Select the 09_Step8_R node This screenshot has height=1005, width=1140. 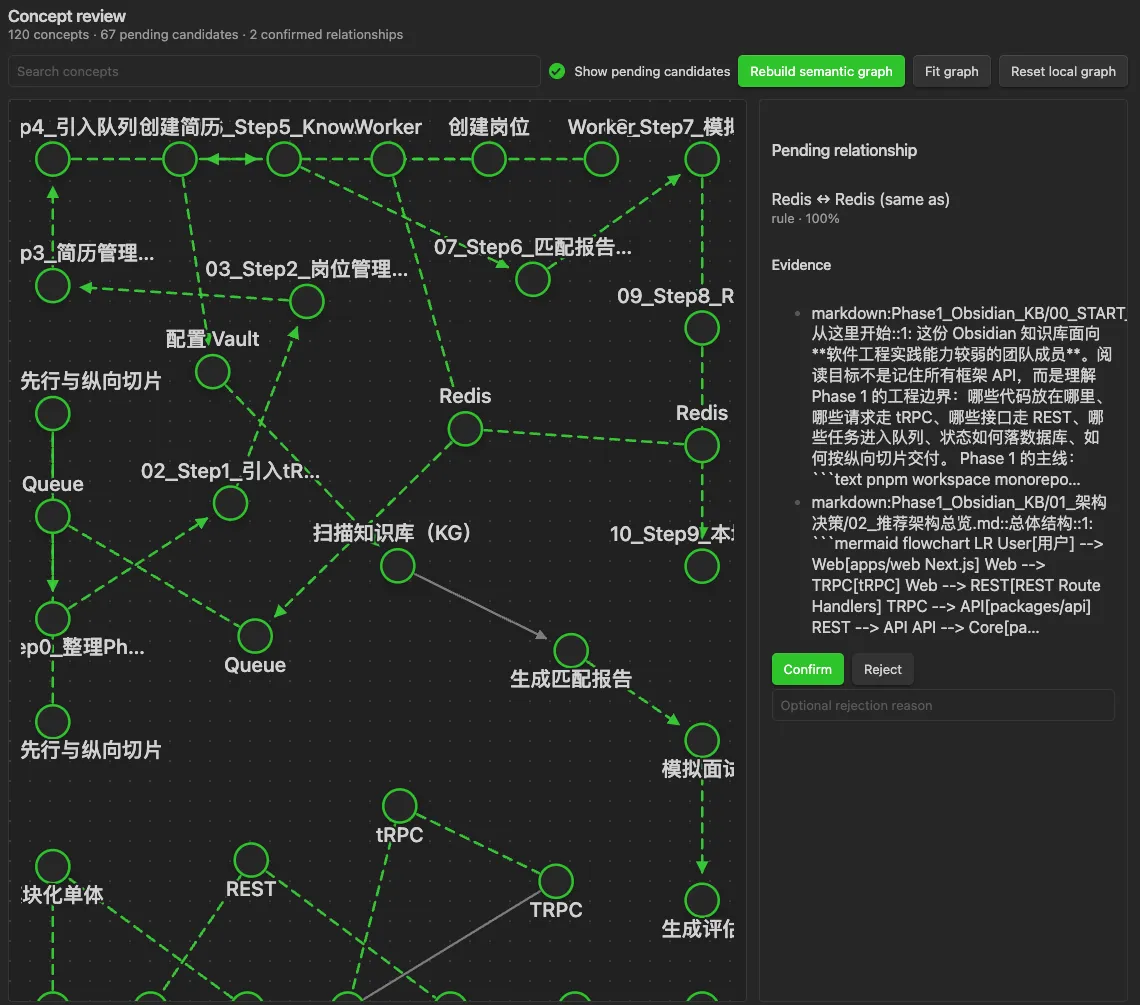click(x=702, y=328)
